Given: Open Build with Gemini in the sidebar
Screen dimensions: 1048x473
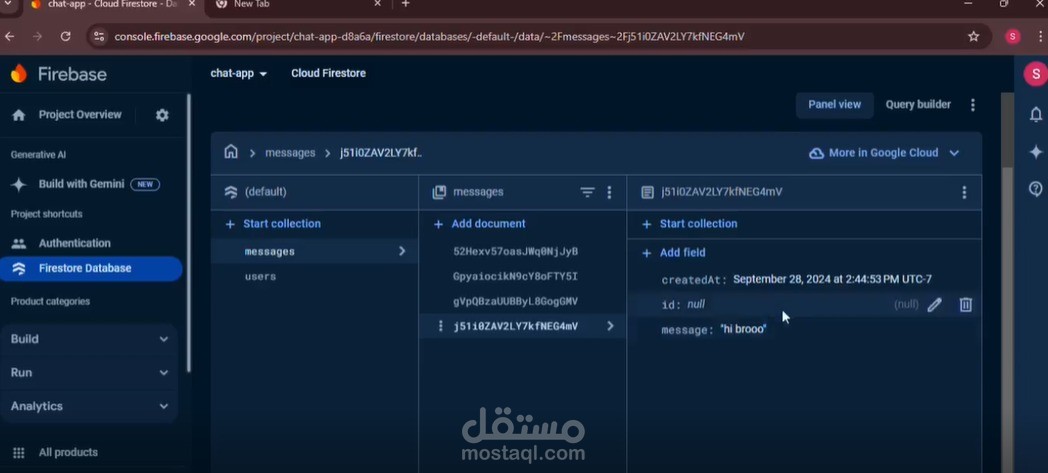Looking at the screenshot, I should click(82, 184).
